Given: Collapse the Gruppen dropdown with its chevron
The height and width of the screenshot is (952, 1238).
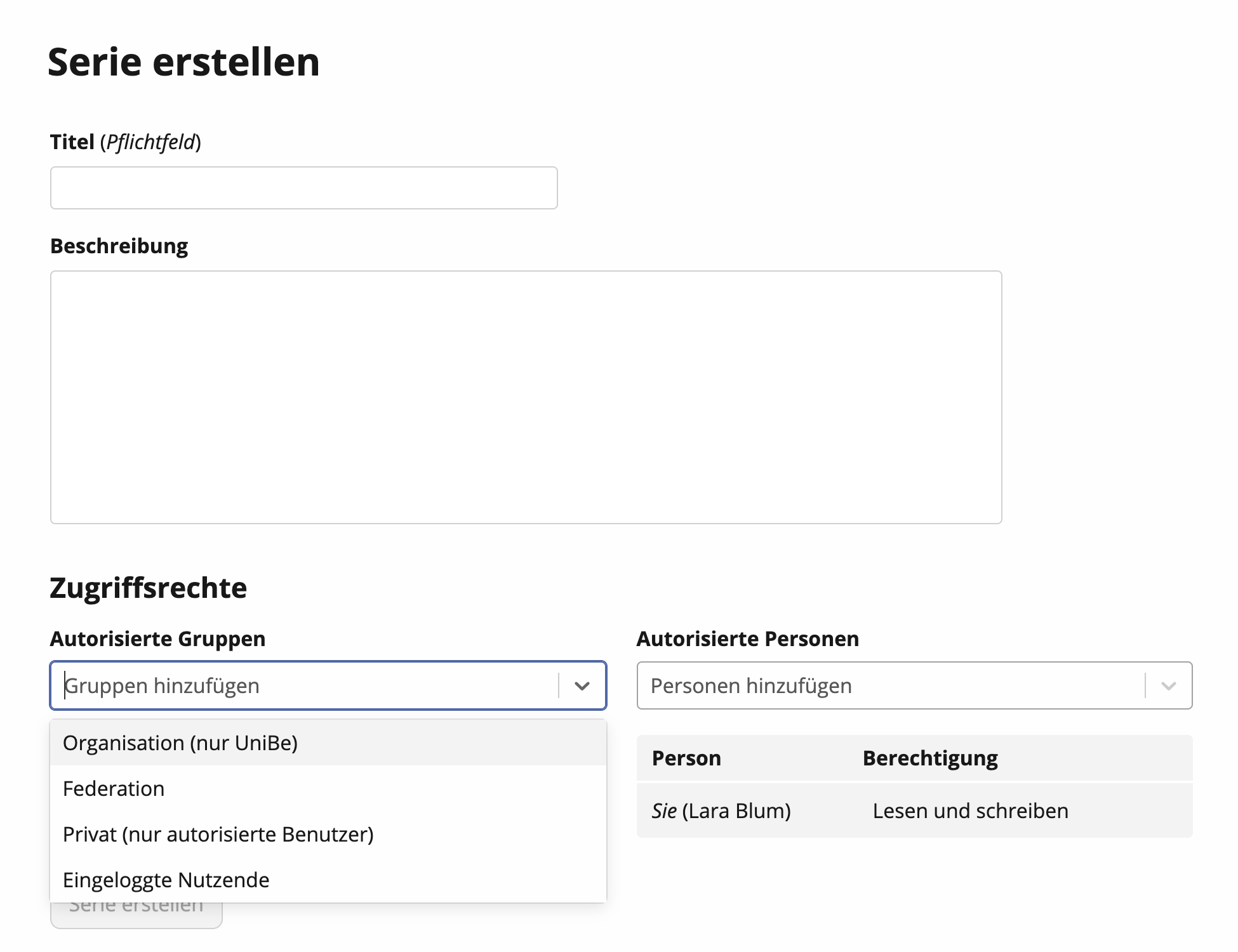Looking at the screenshot, I should coord(582,685).
